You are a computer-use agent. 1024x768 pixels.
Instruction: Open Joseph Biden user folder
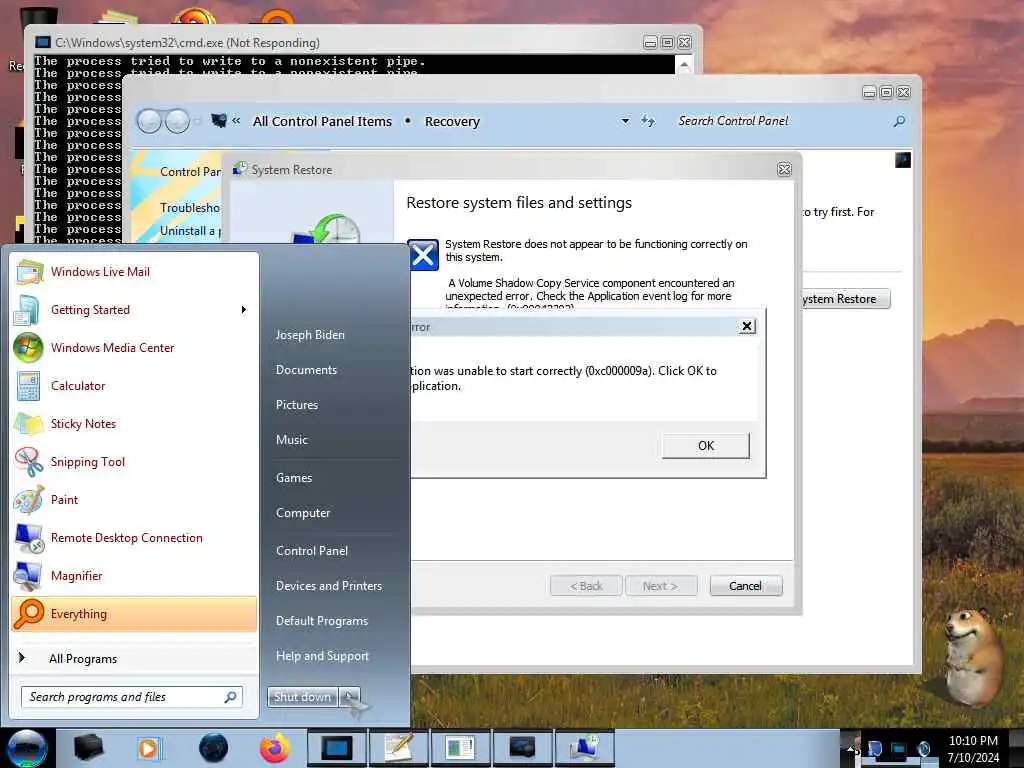click(x=310, y=335)
